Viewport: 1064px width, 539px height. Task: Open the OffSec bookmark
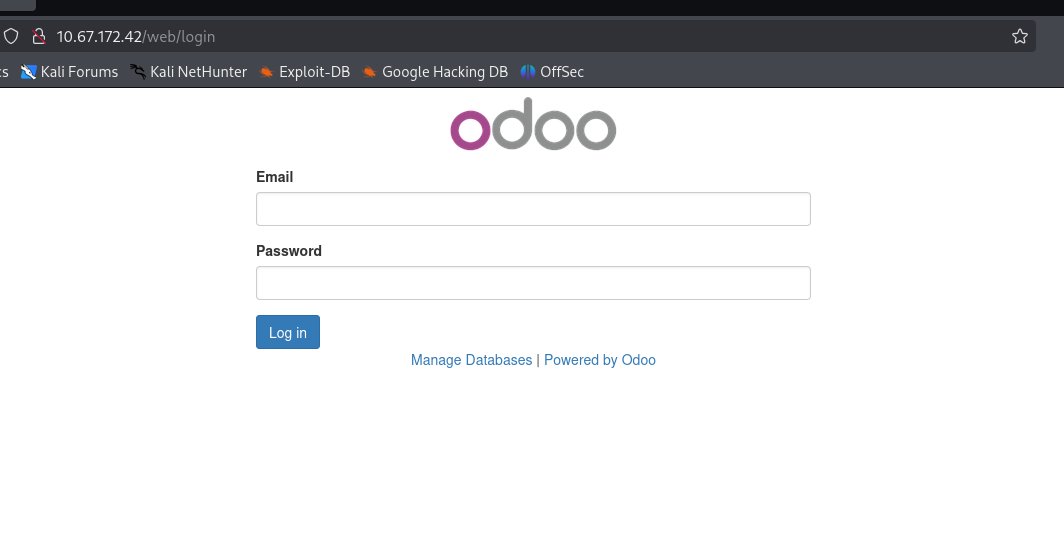pos(552,72)
